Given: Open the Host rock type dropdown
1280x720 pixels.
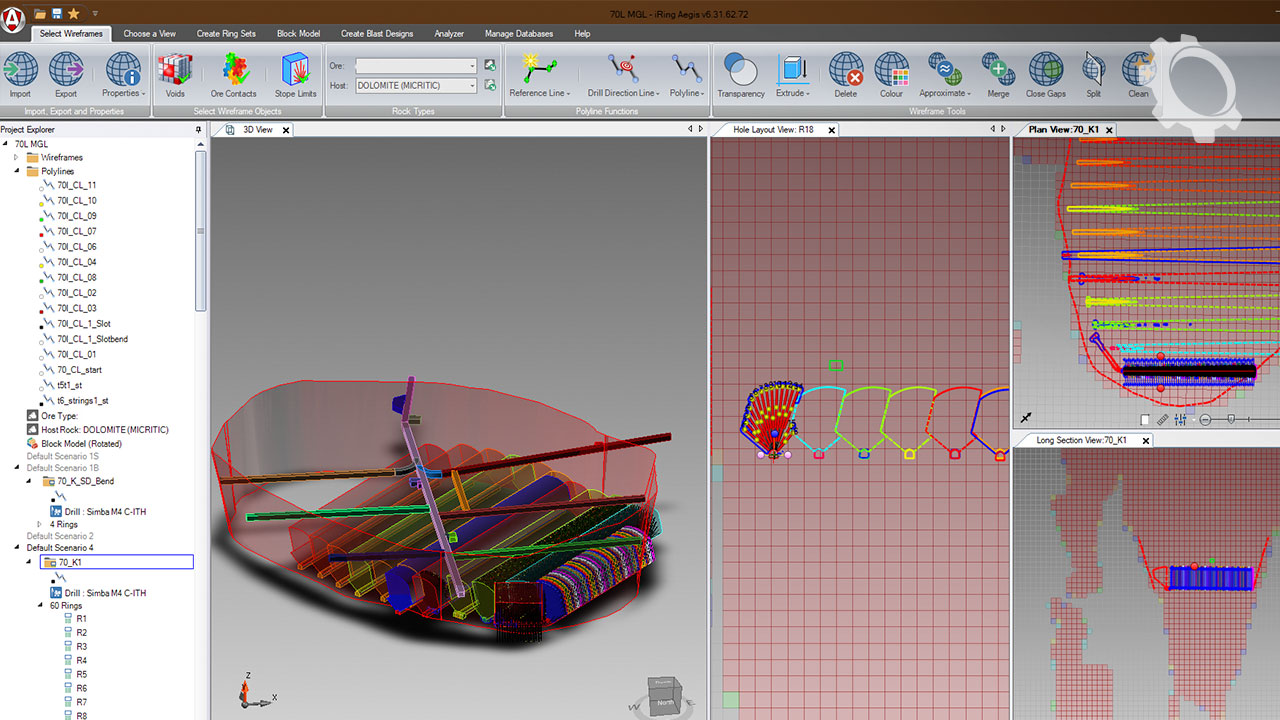Looking at the screenshot, I should click(x=472, y=86).
